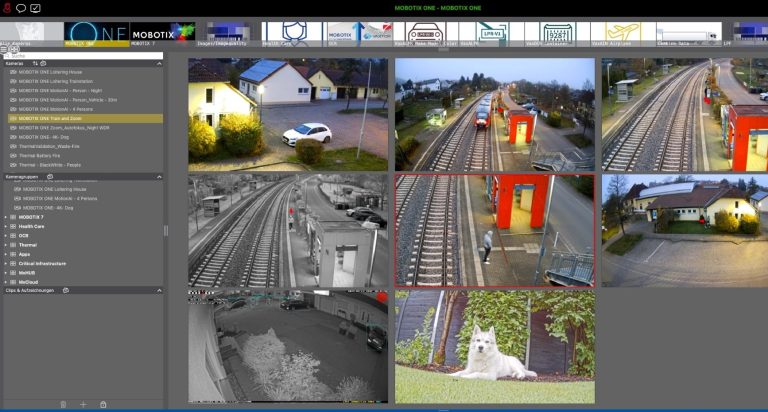Select MOBOTIX ONE MotionAI Person Night camera
The image size is (768, 412).
[x=85, y=91]
